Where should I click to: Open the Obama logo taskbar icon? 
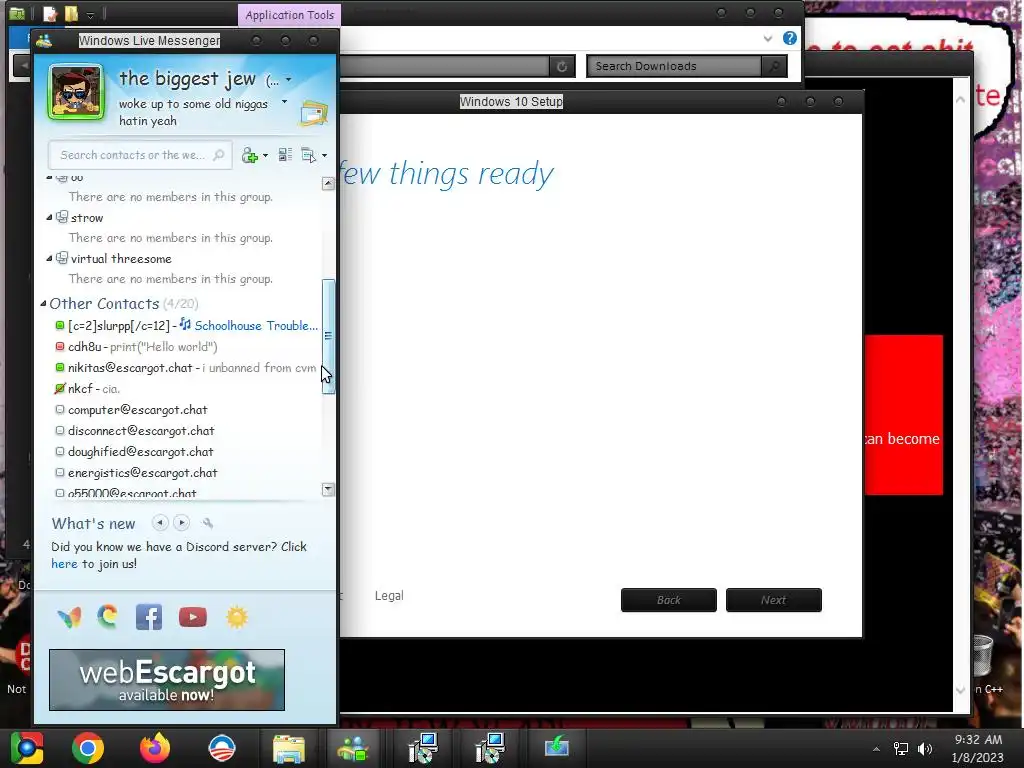pyautogui.click(x=221, y=748)
